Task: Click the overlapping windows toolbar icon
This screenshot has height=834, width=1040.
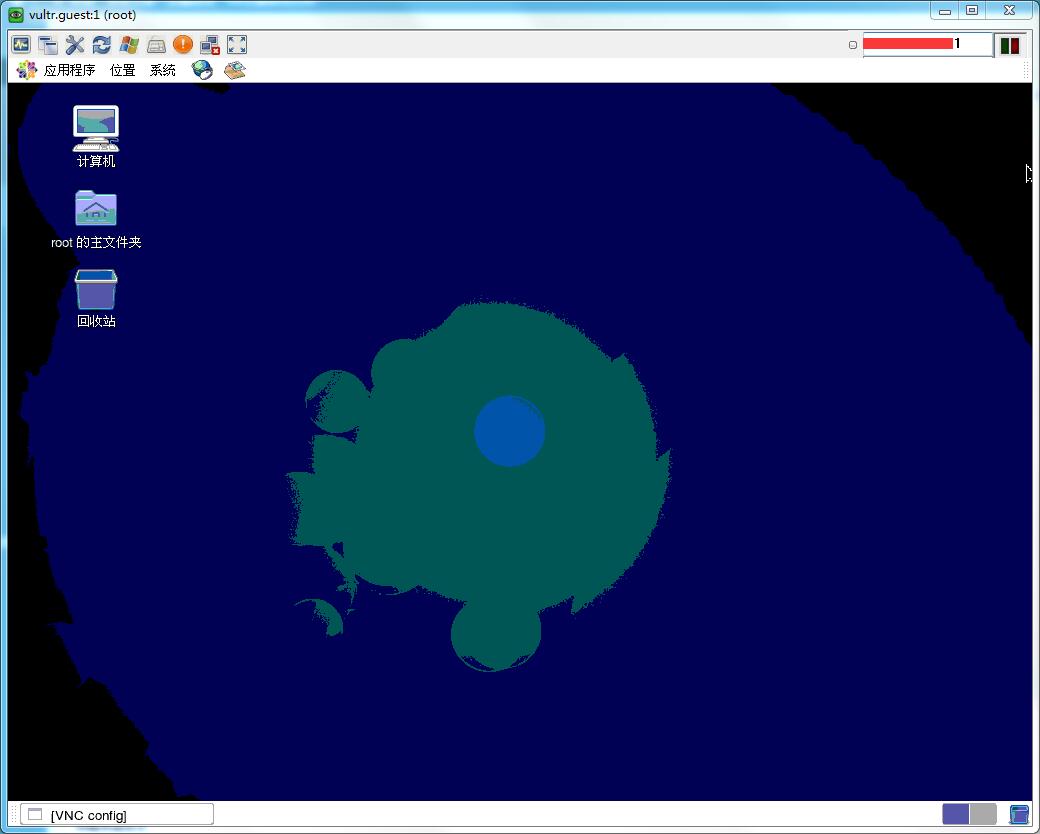Action: pyautogui.click(x=48, y=44)
